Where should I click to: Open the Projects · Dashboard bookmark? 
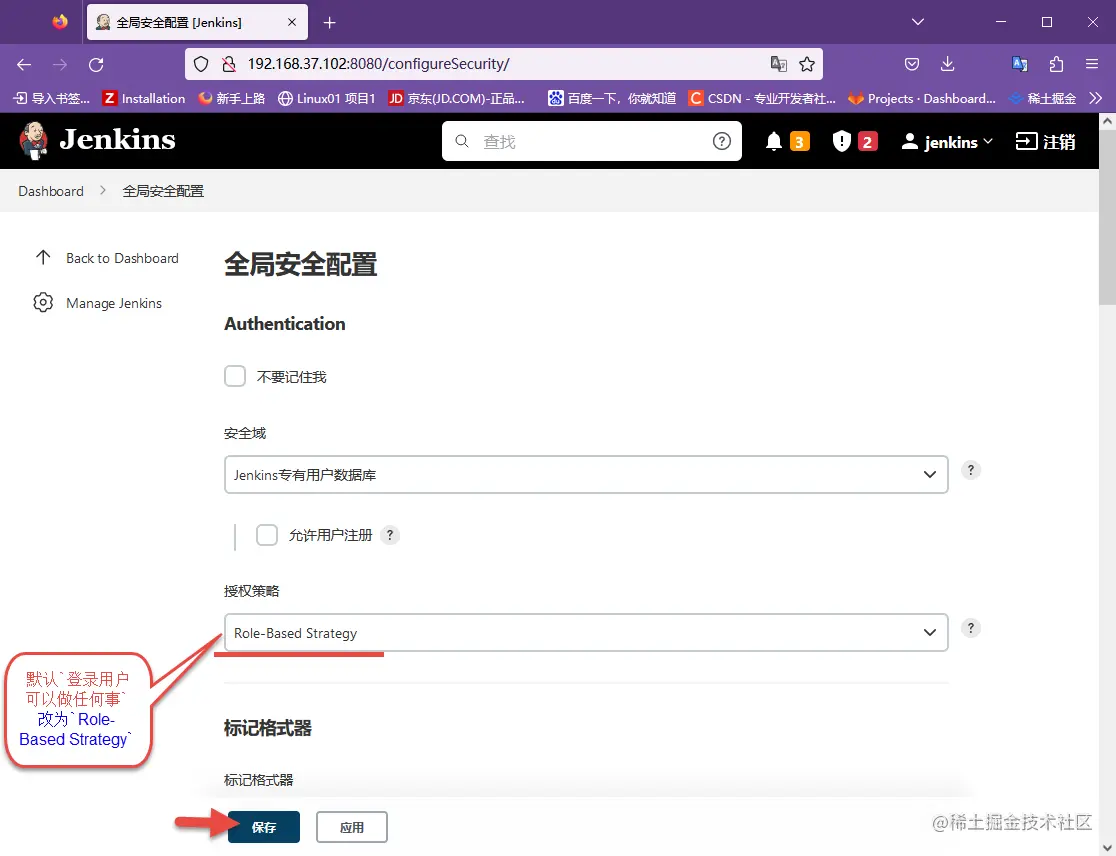click(922, 98)
